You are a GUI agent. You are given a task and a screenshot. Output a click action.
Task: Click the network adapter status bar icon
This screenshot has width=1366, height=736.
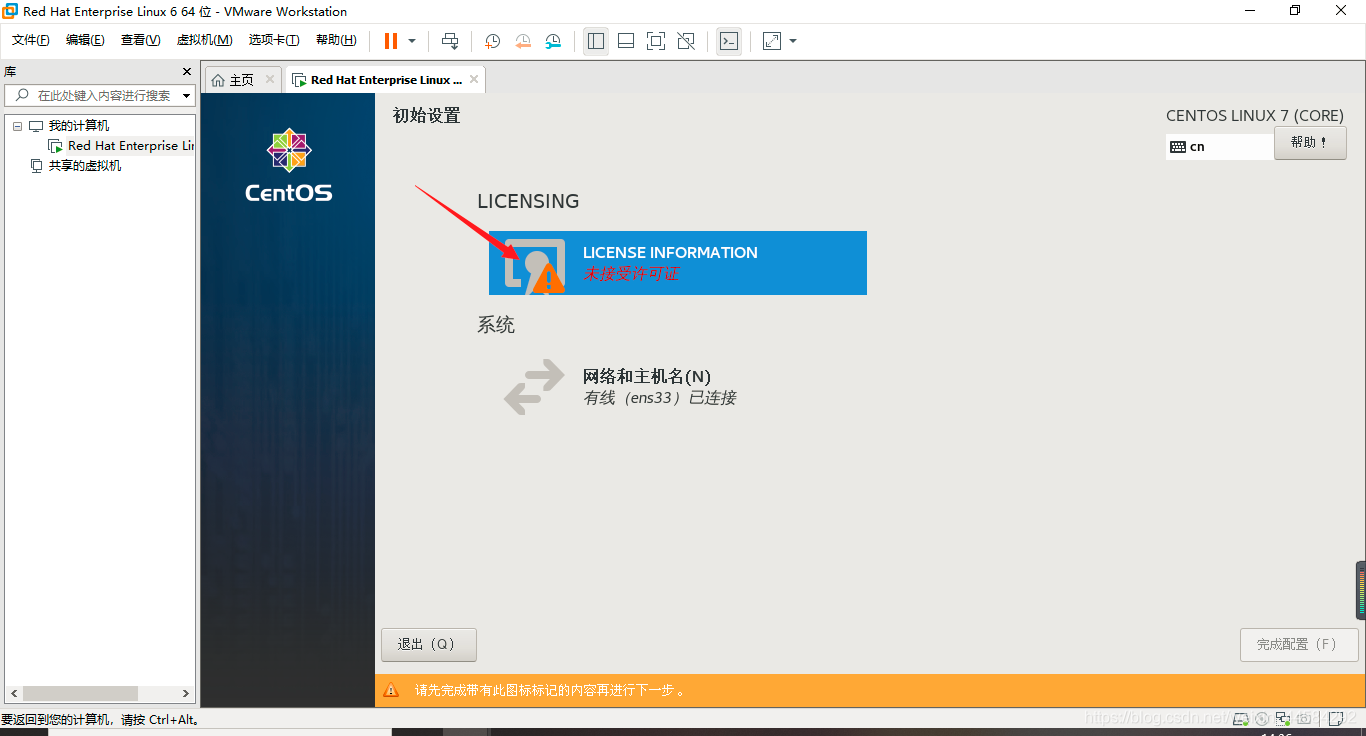coord(1283,718)
